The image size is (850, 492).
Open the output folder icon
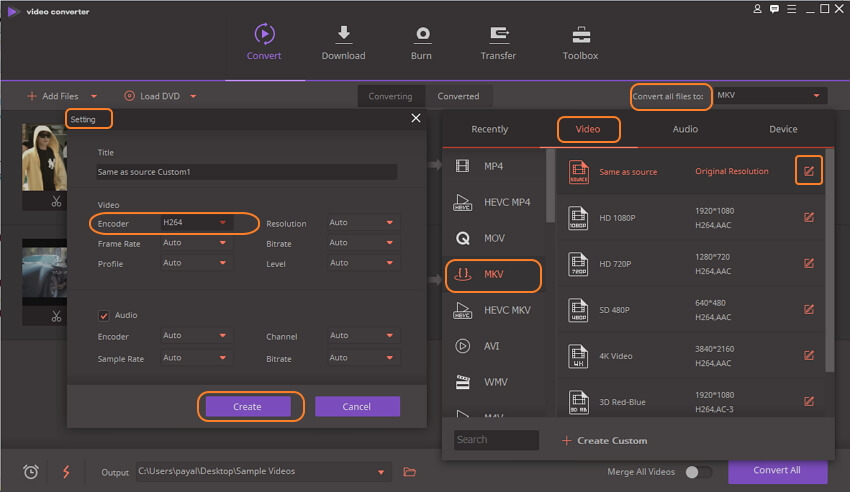pyautogui.click(x=409, y=471)
